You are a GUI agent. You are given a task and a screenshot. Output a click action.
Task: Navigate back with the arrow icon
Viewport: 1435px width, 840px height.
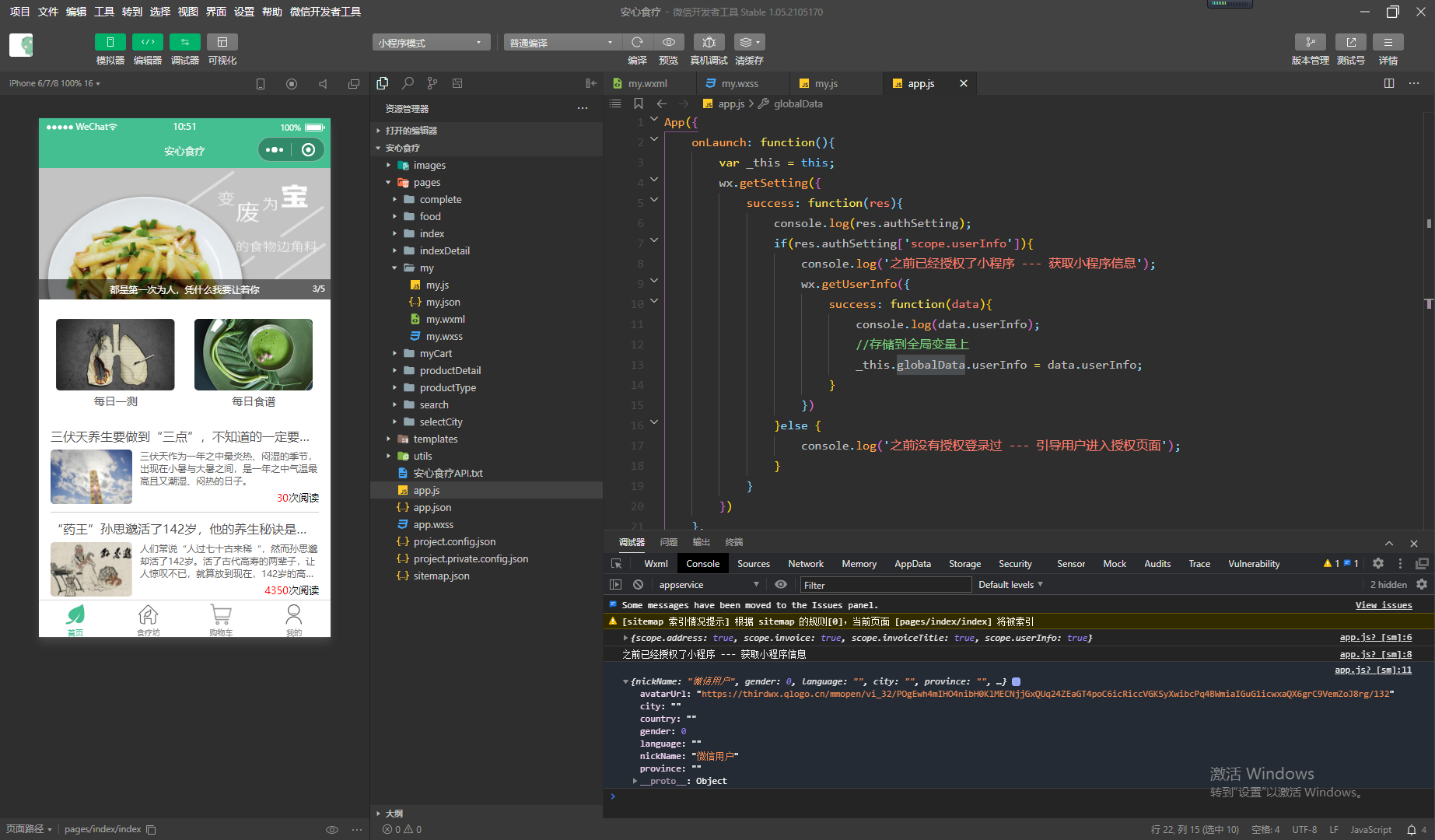tap(662, 103)
